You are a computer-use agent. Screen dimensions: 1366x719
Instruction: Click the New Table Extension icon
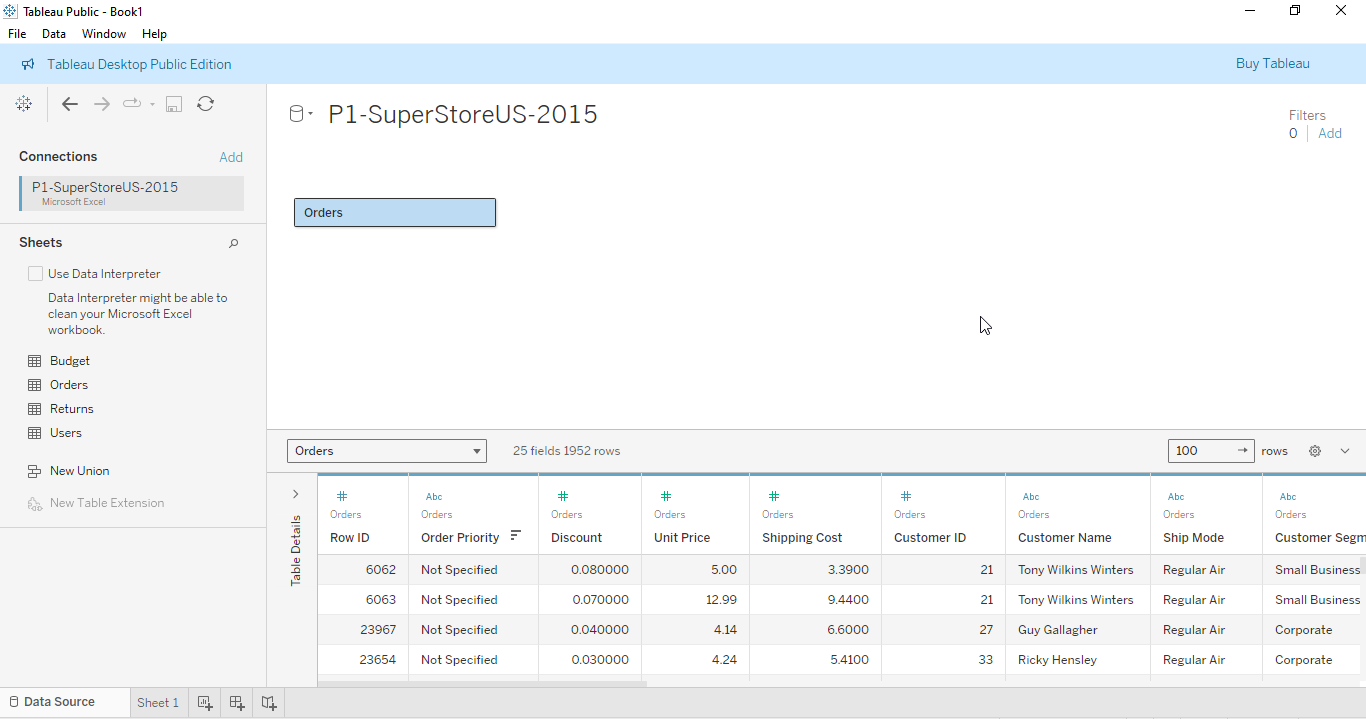pyautogui.click(x=34, y=503)
